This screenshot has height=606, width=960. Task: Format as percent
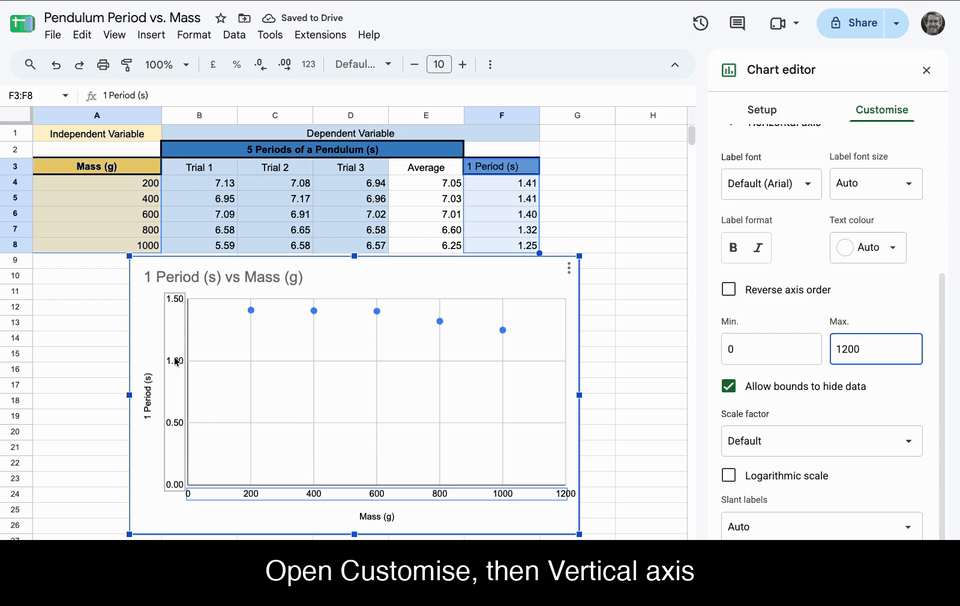point(236,64)
